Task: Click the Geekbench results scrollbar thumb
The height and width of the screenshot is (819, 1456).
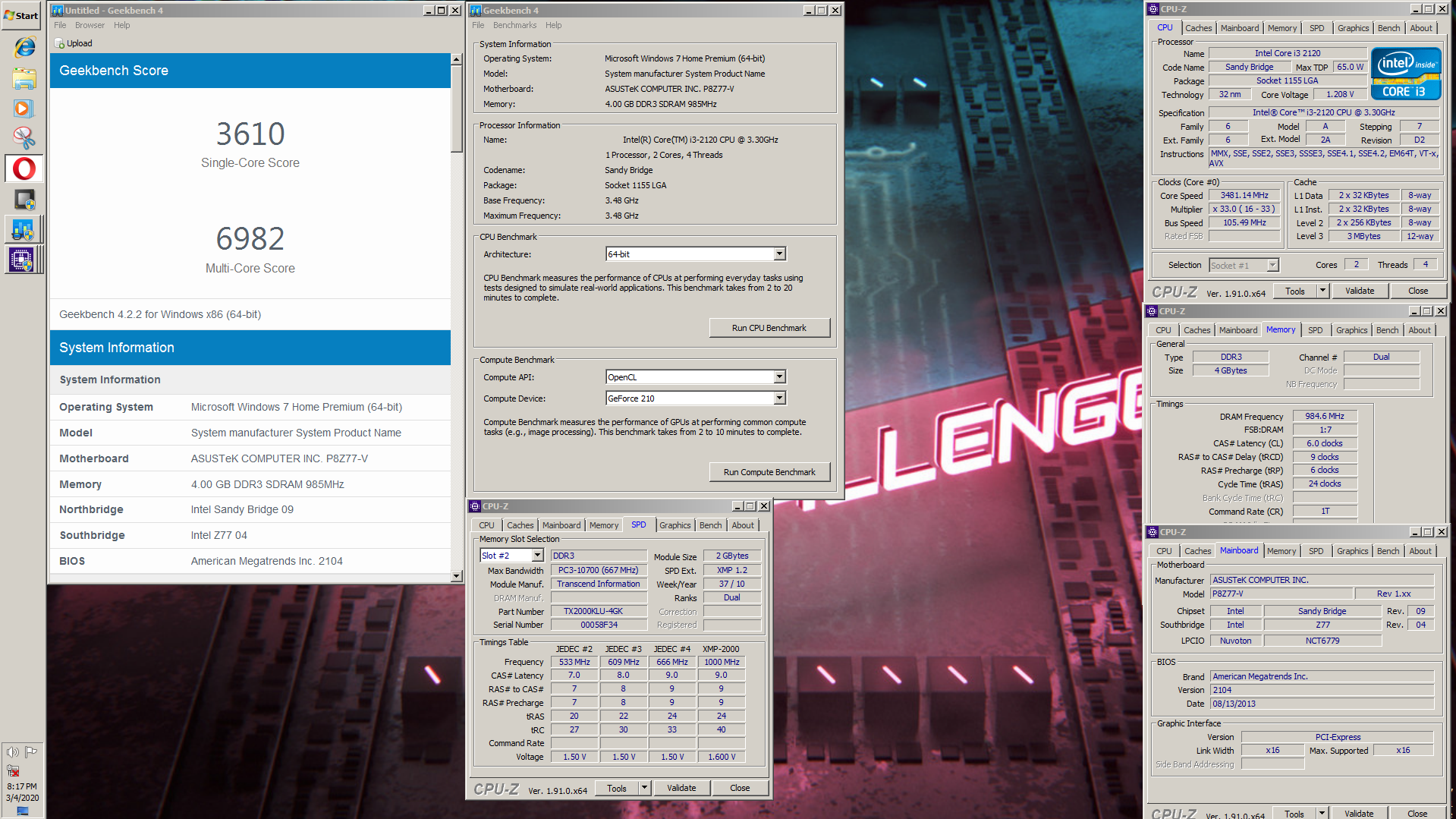Action: [456, 109]
